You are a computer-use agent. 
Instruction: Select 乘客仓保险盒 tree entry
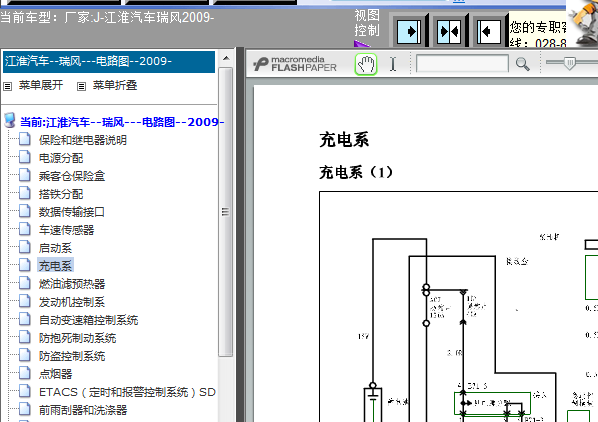tap(72, 176)
